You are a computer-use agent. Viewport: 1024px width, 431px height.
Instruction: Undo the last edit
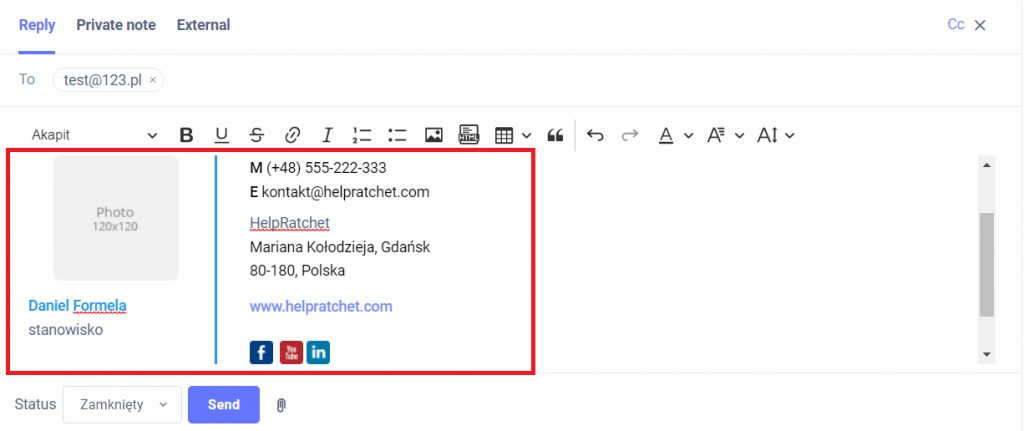595,135
